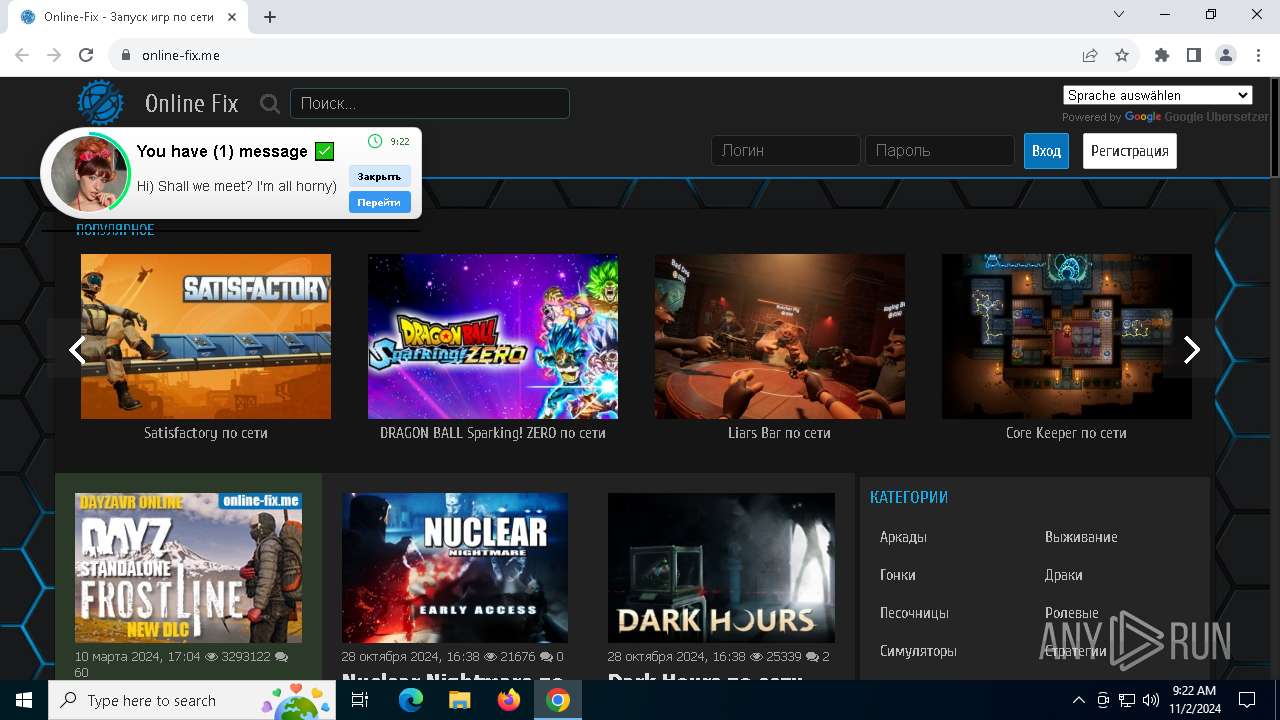This screenshot has height=720, width=1280.
Task: Toggle the Chrome side panel icon
Action: point(1194,55)
